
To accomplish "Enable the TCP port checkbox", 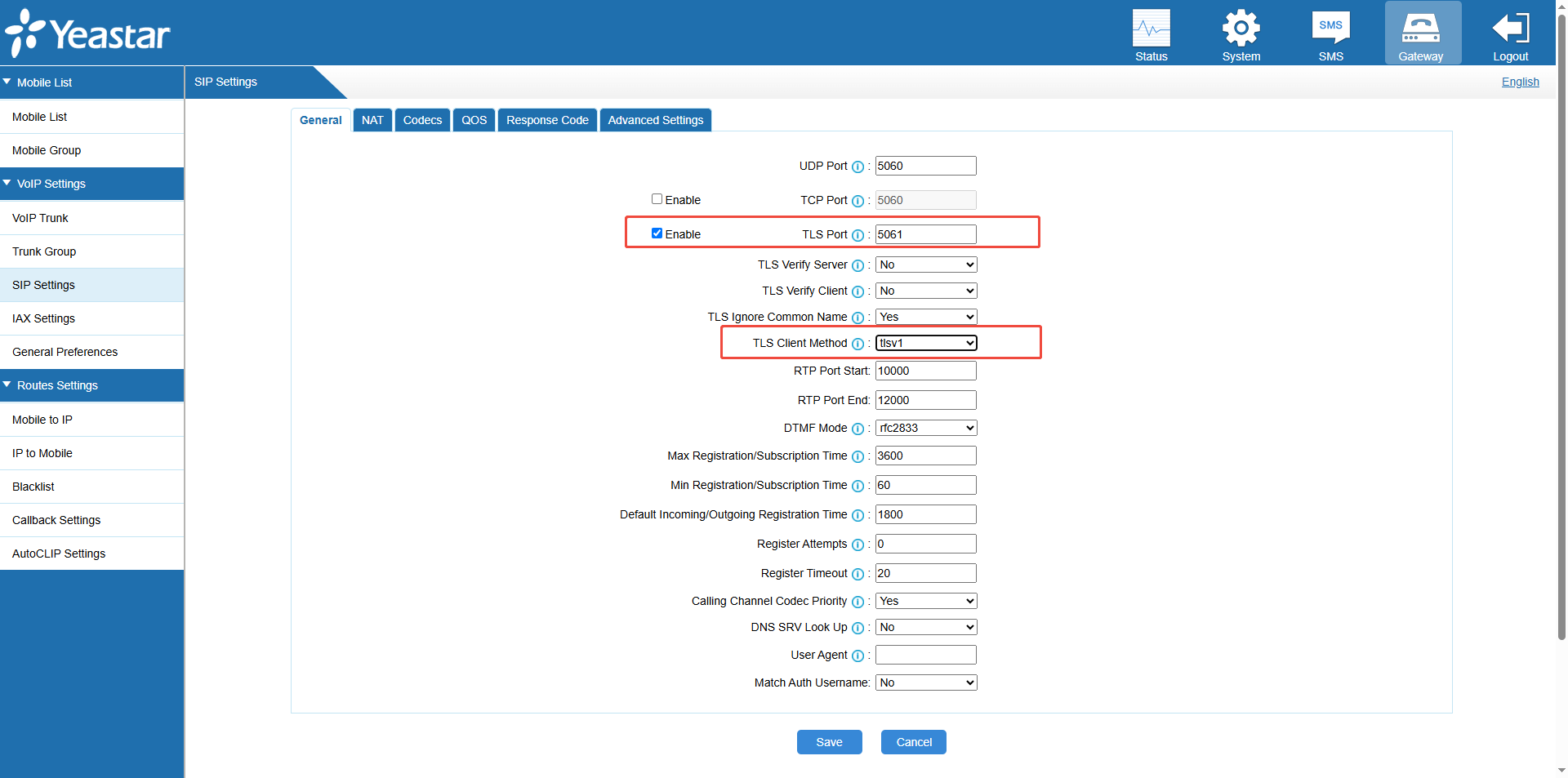I will 656,198.
